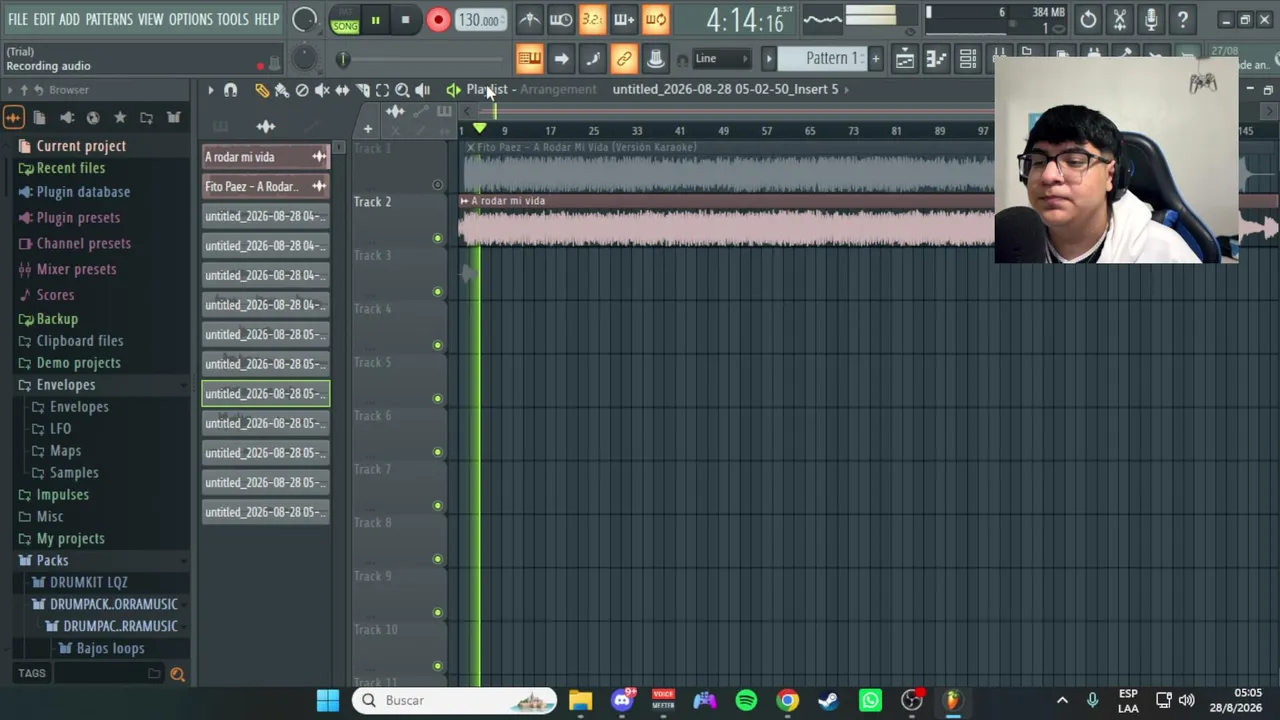Select the pencil draw tool in playlist

[262, 90]
